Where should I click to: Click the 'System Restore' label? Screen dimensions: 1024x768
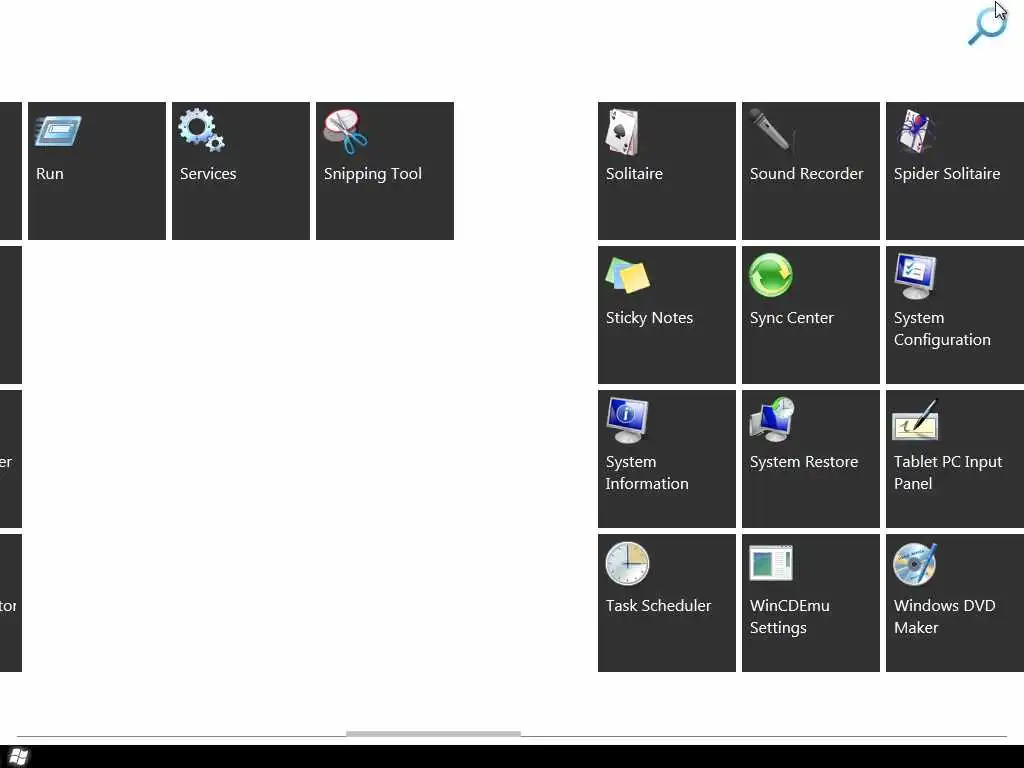point(804,462)
